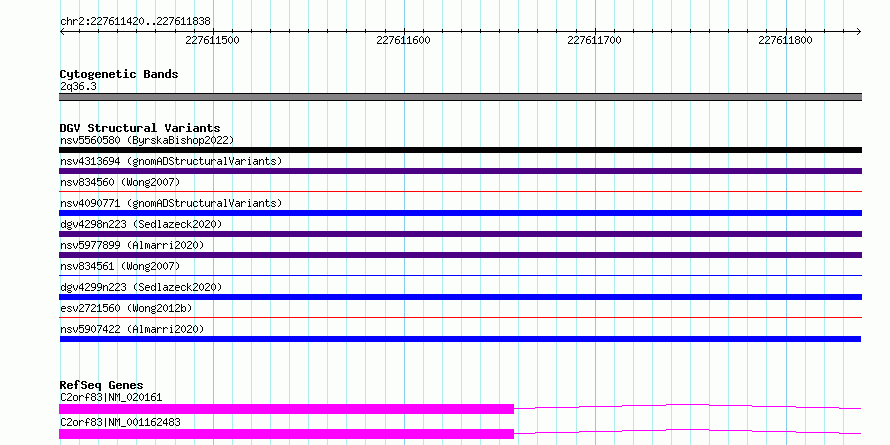This screenshot has width=890, height=445.
Task: Click the intron line of NM_001162483
Action: pos(687,431)
